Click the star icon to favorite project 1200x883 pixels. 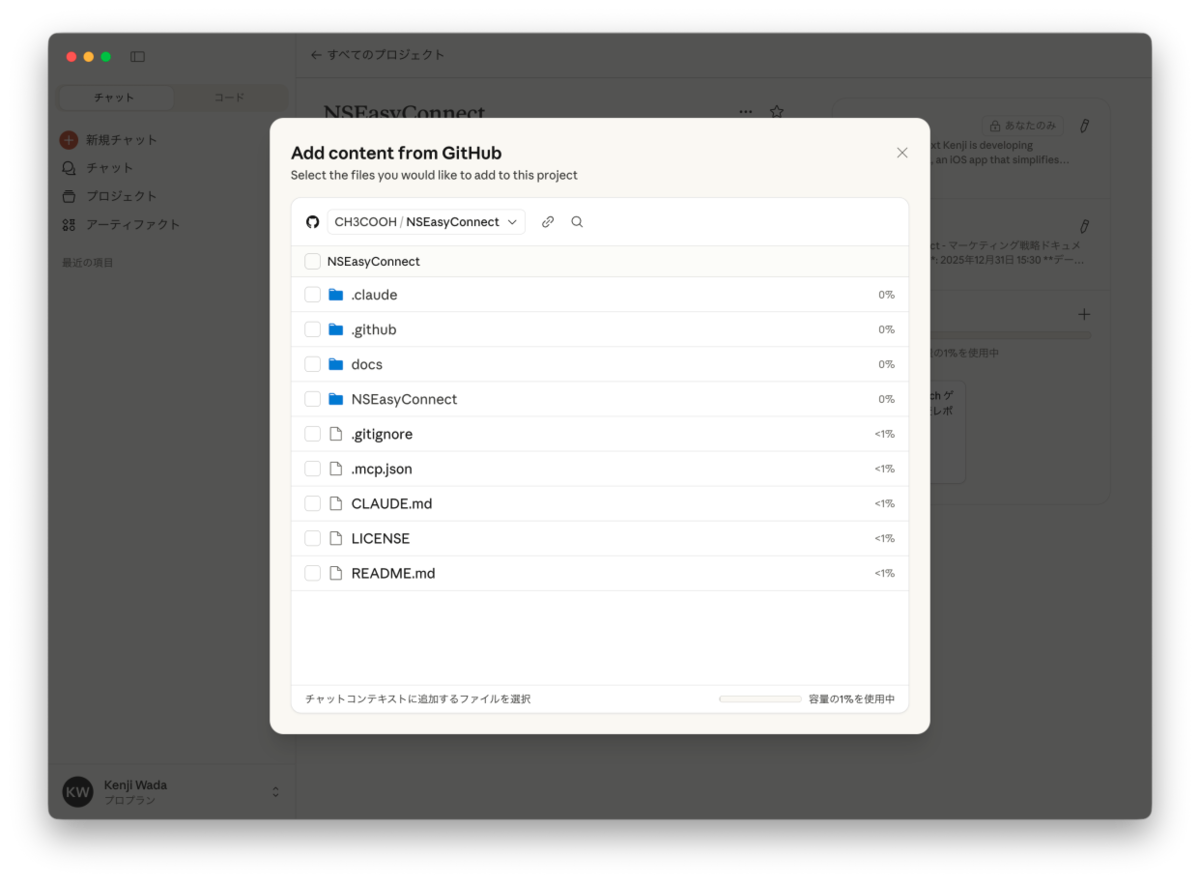(x=777, y=112)
